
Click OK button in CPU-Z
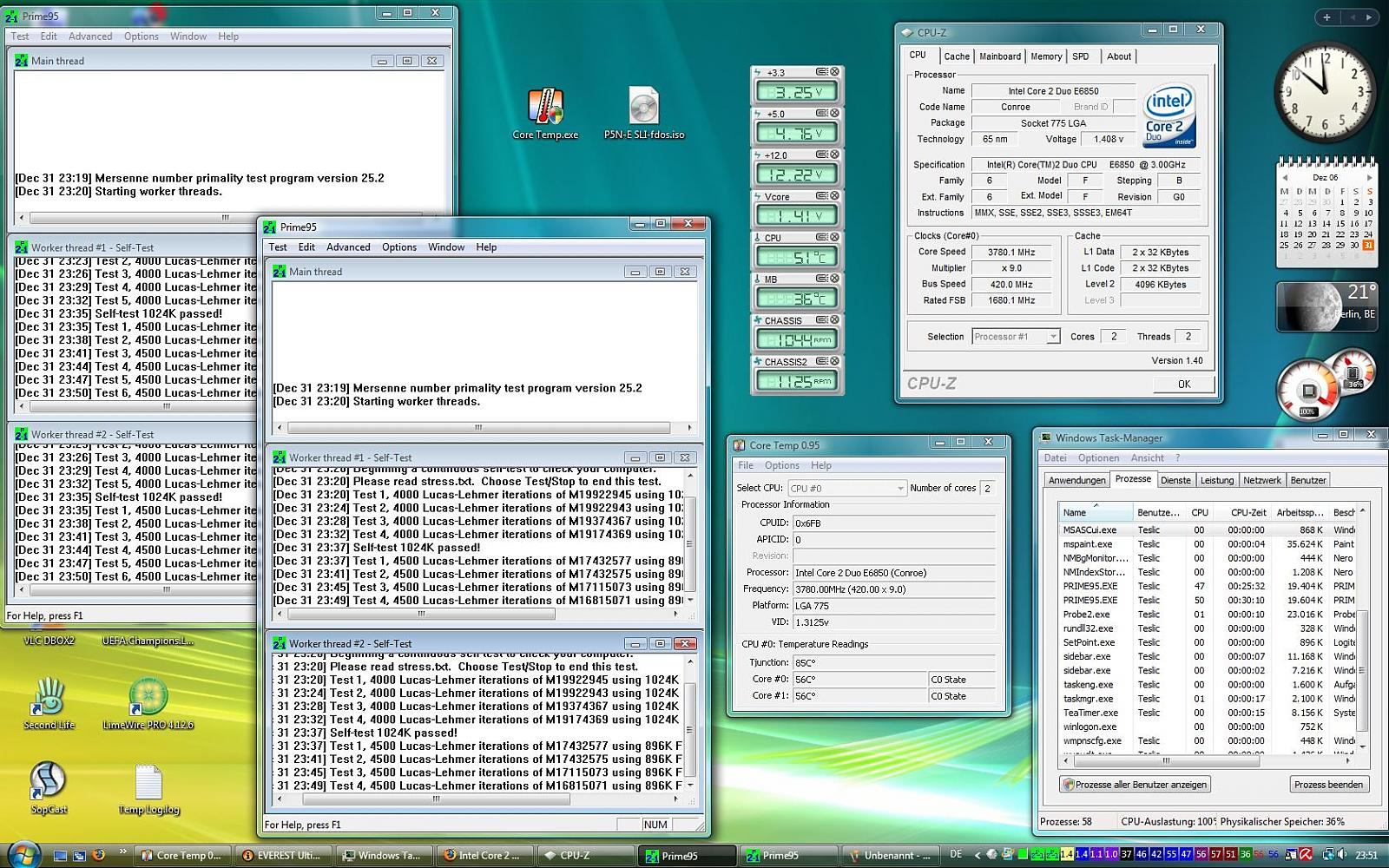point(1184,384)
